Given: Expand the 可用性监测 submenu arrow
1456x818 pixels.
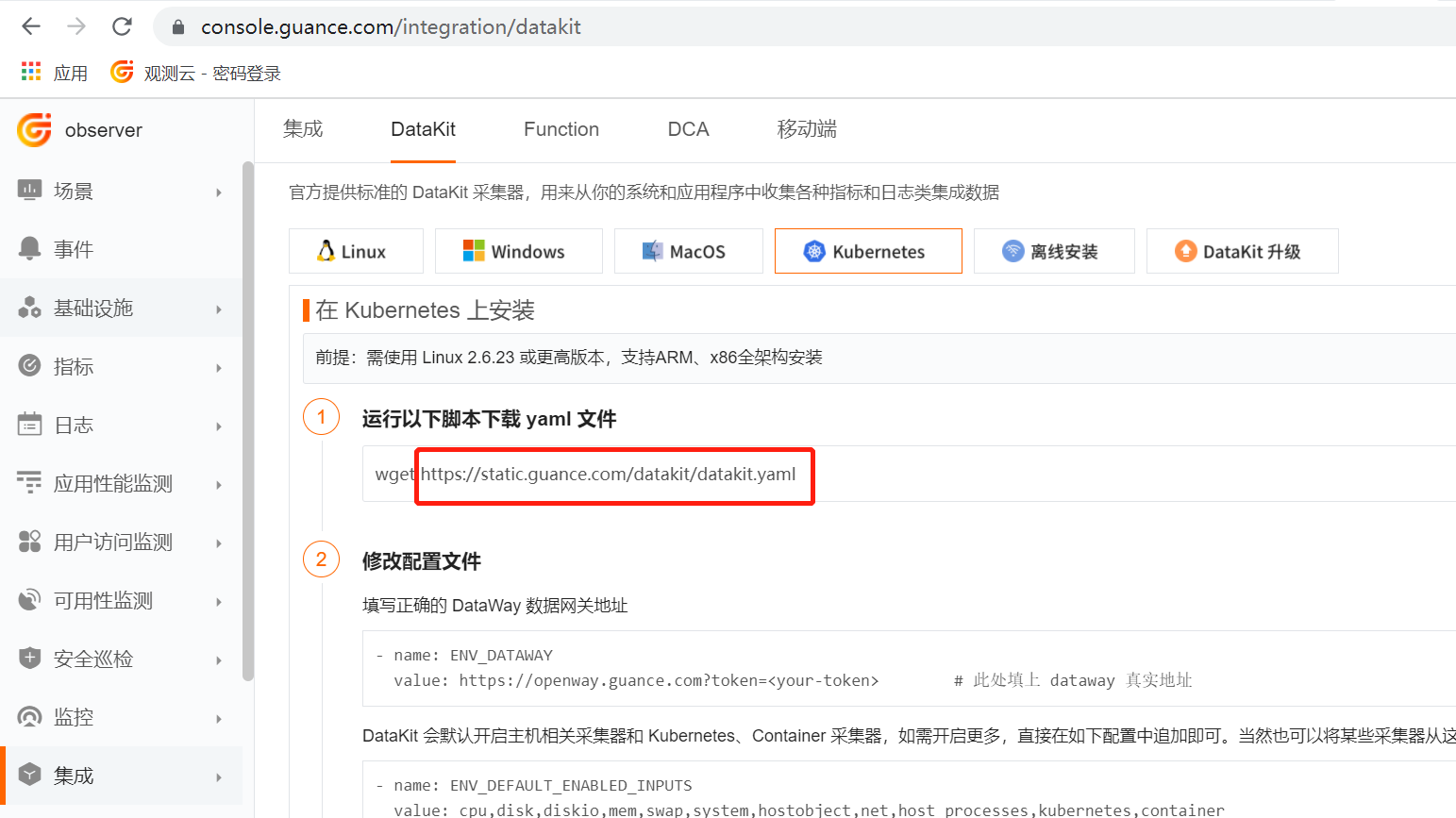Looking at the screenshot, I should point(219,602).
